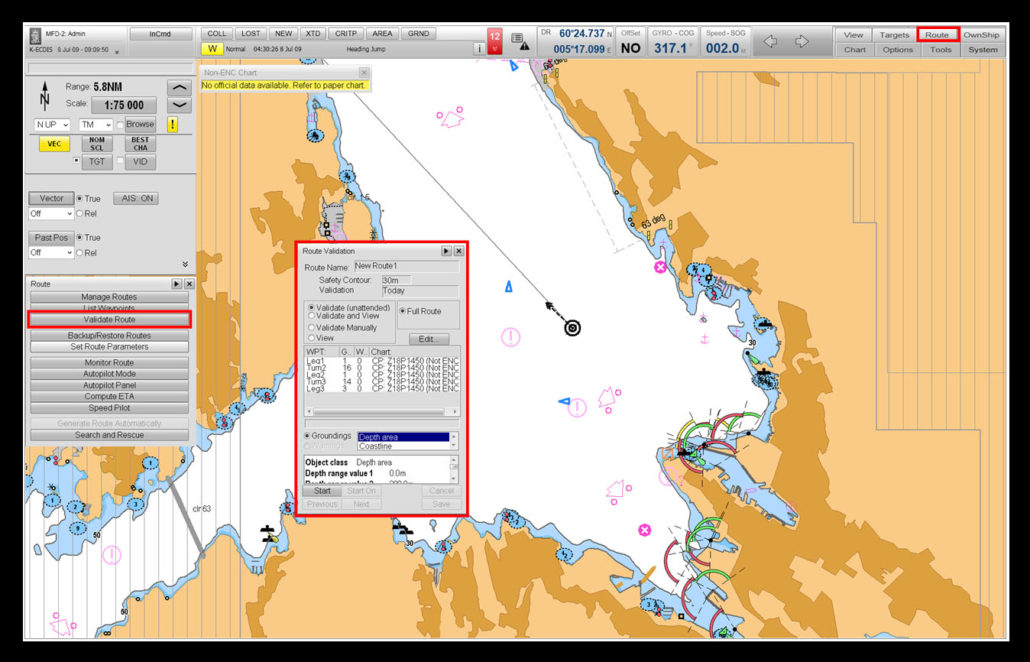
Task: Click the Manage Routes button
Action: (109, 297)
